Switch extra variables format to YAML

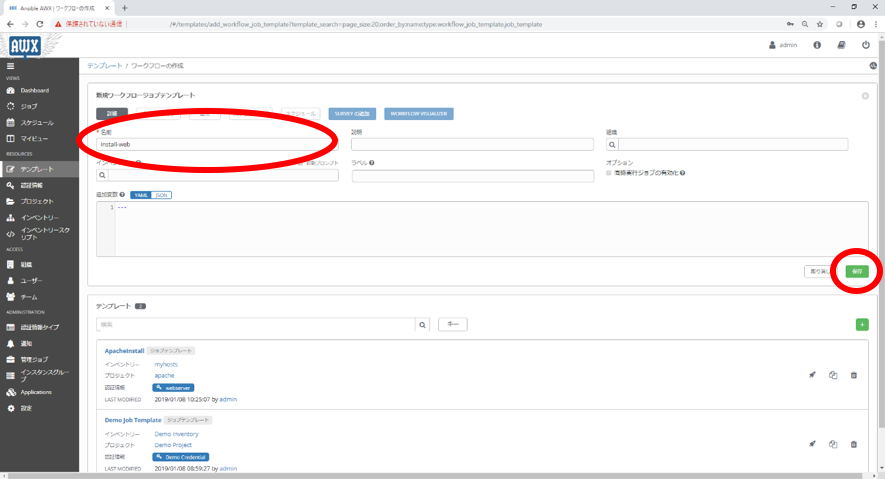click(140, 194)
